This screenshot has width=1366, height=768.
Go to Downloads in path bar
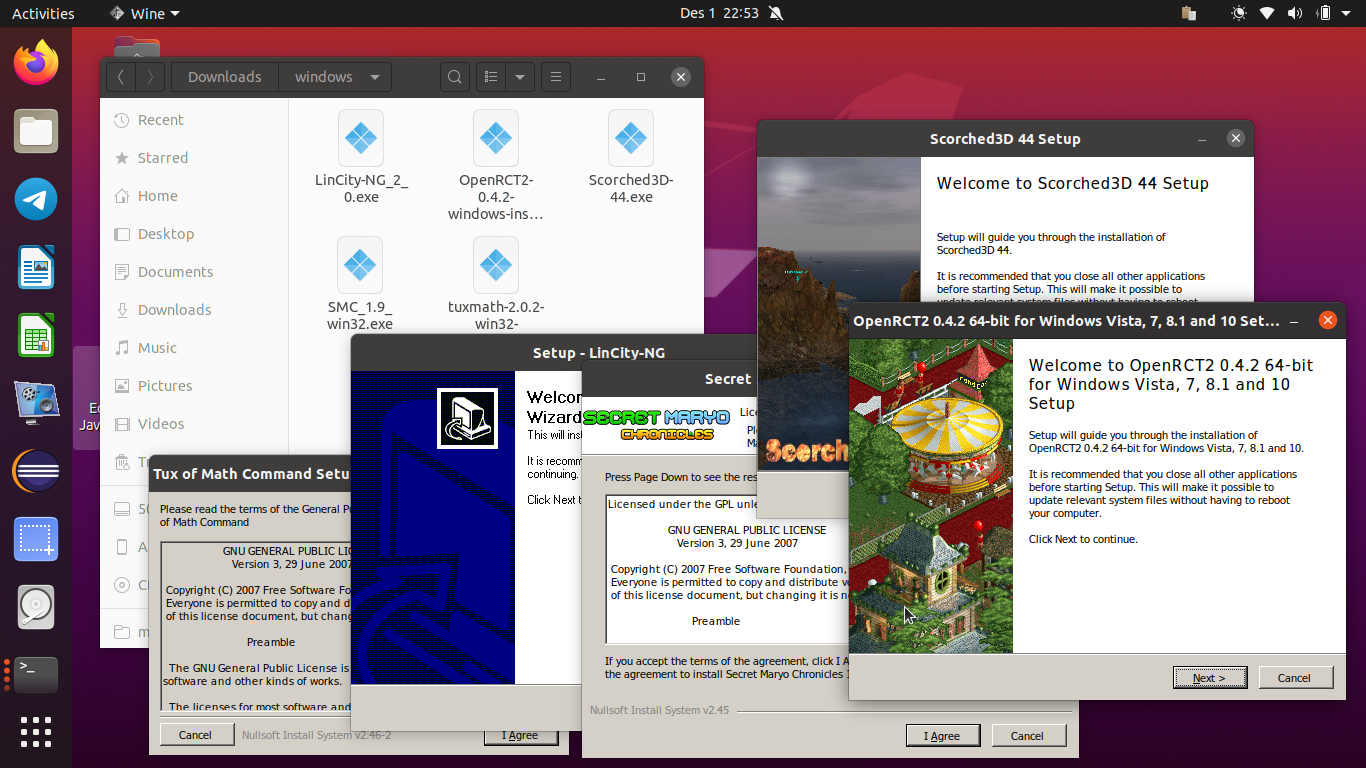coord(225,77)
